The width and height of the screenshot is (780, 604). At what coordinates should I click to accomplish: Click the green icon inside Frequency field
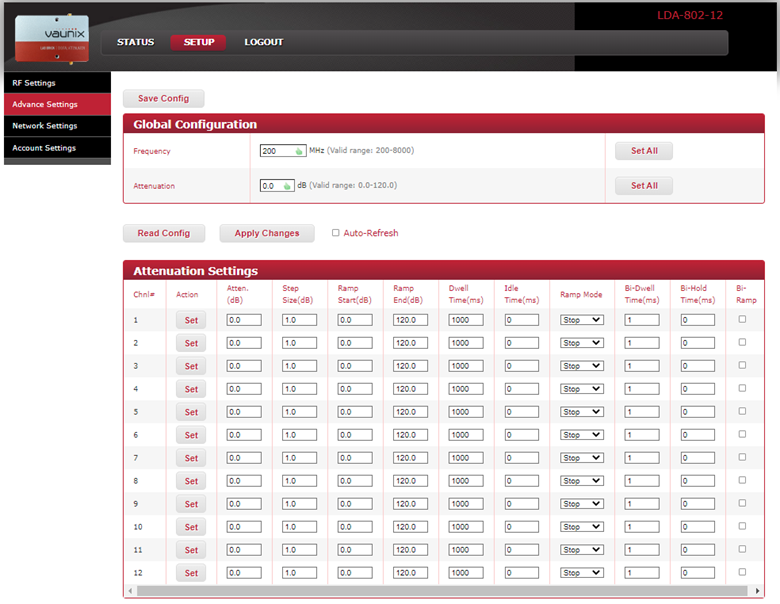(298, 152)
